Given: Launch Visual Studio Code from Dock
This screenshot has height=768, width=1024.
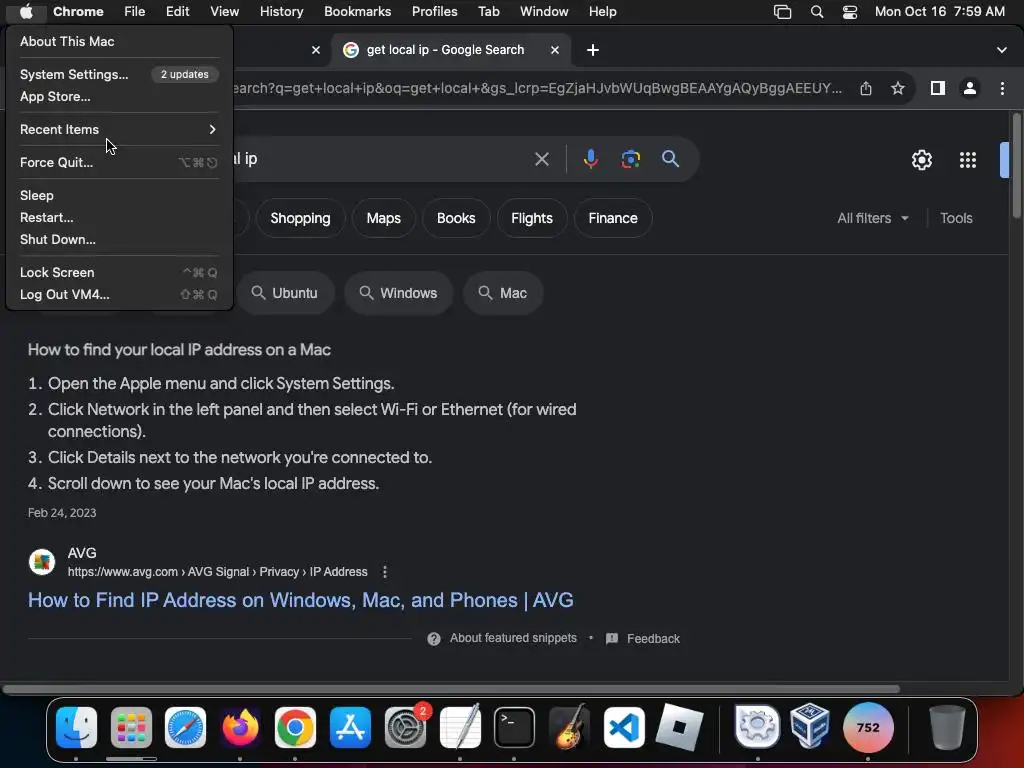Looking at the screenshot, I should (x=624, y=727).
